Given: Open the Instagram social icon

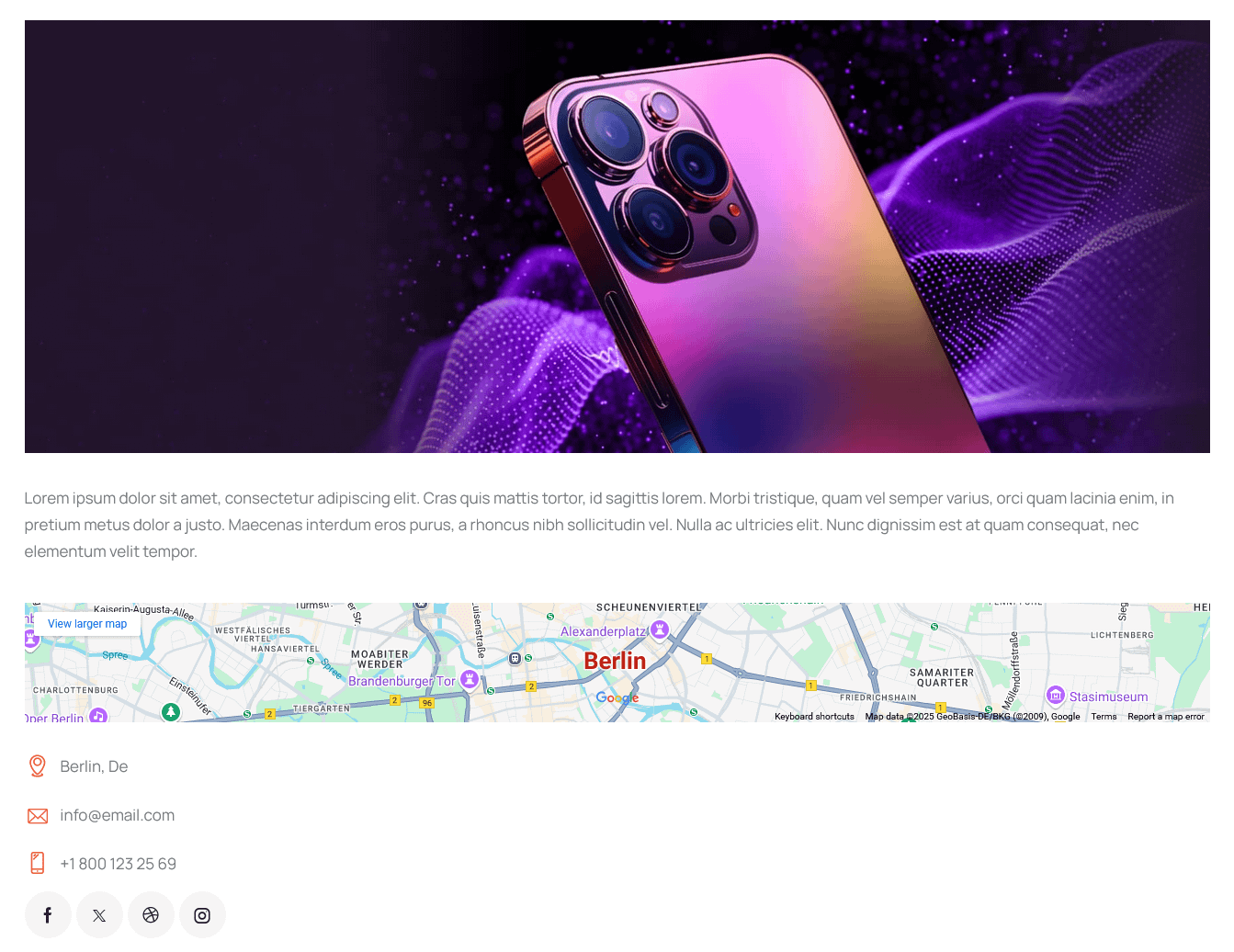Looking at the screenshot, I should tap(202, 915).
